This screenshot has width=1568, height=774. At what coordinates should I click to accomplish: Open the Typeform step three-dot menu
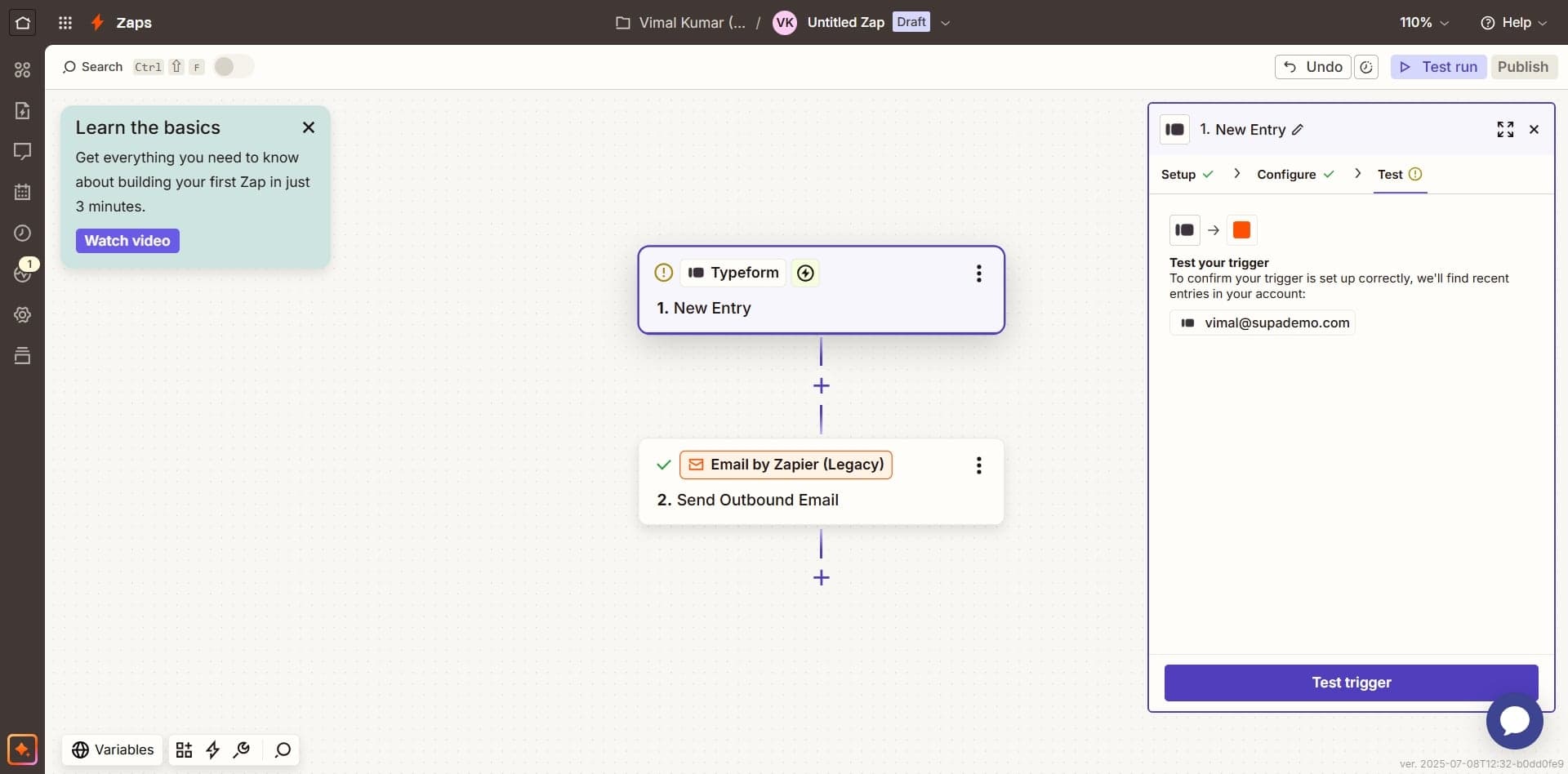(978, 274)
